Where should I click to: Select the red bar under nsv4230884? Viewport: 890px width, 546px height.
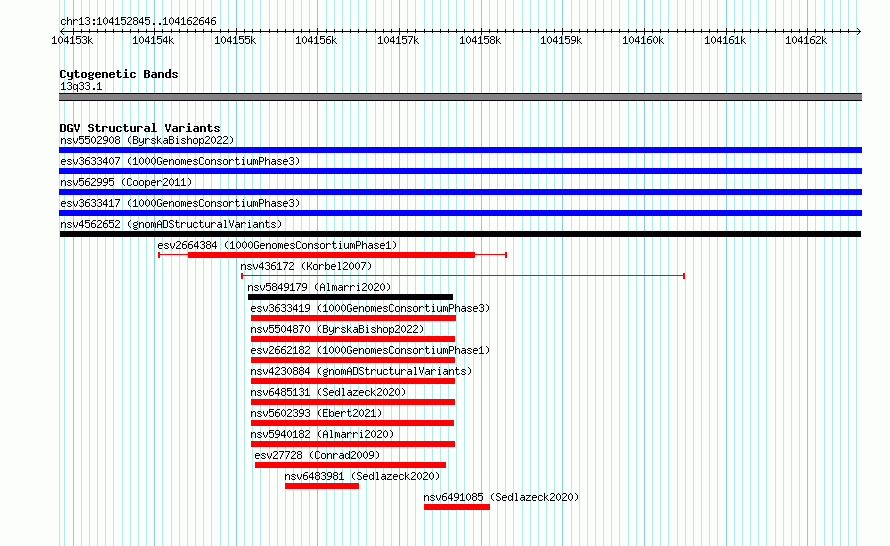[353, 381]
